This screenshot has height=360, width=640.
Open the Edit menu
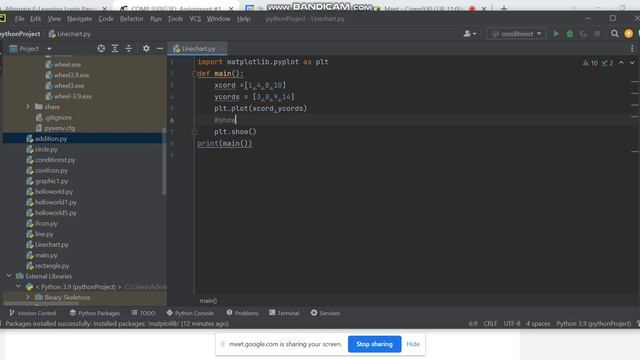(x=36, y=19)
